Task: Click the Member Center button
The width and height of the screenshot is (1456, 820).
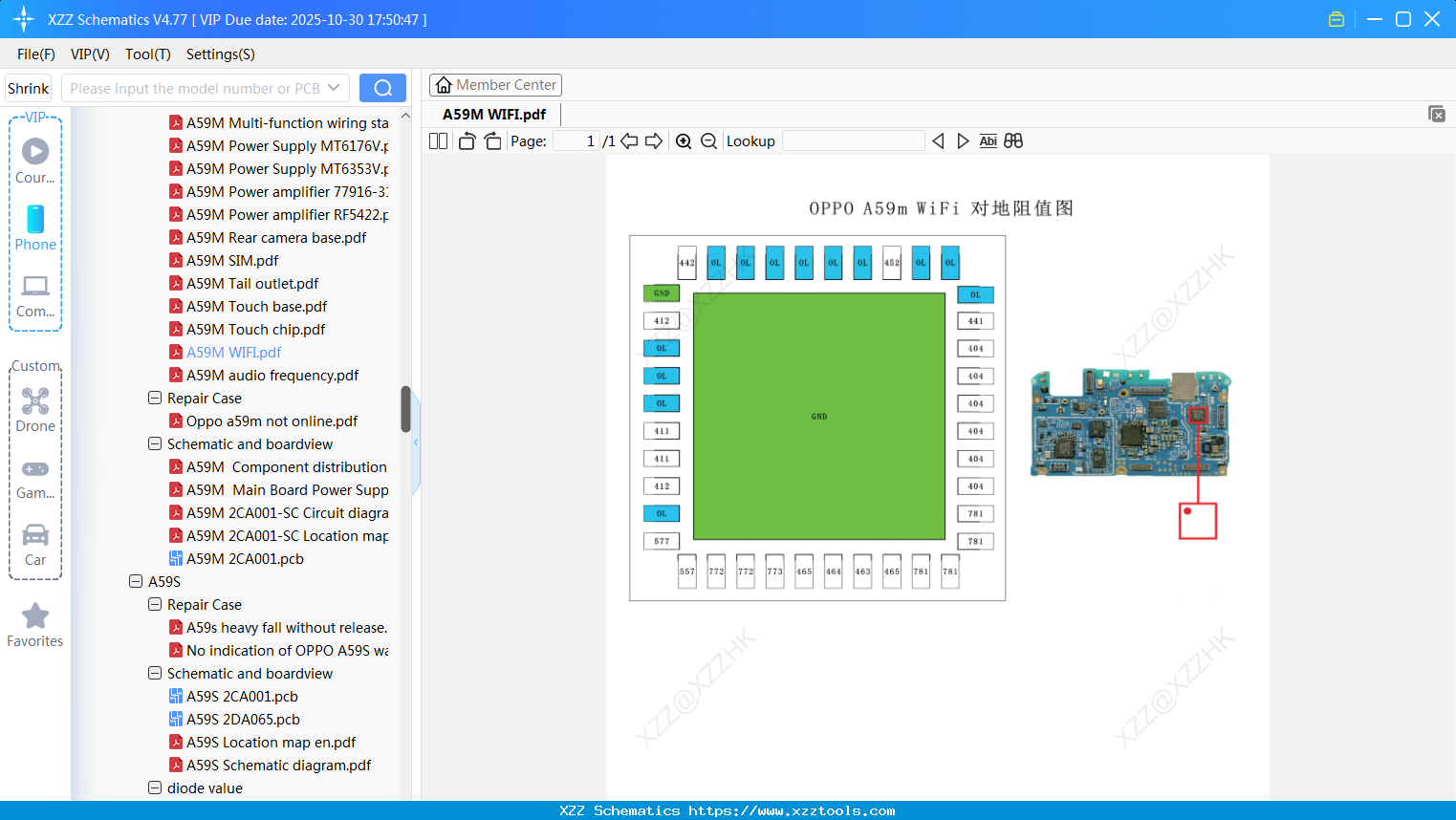Action: tap(495, 84)
